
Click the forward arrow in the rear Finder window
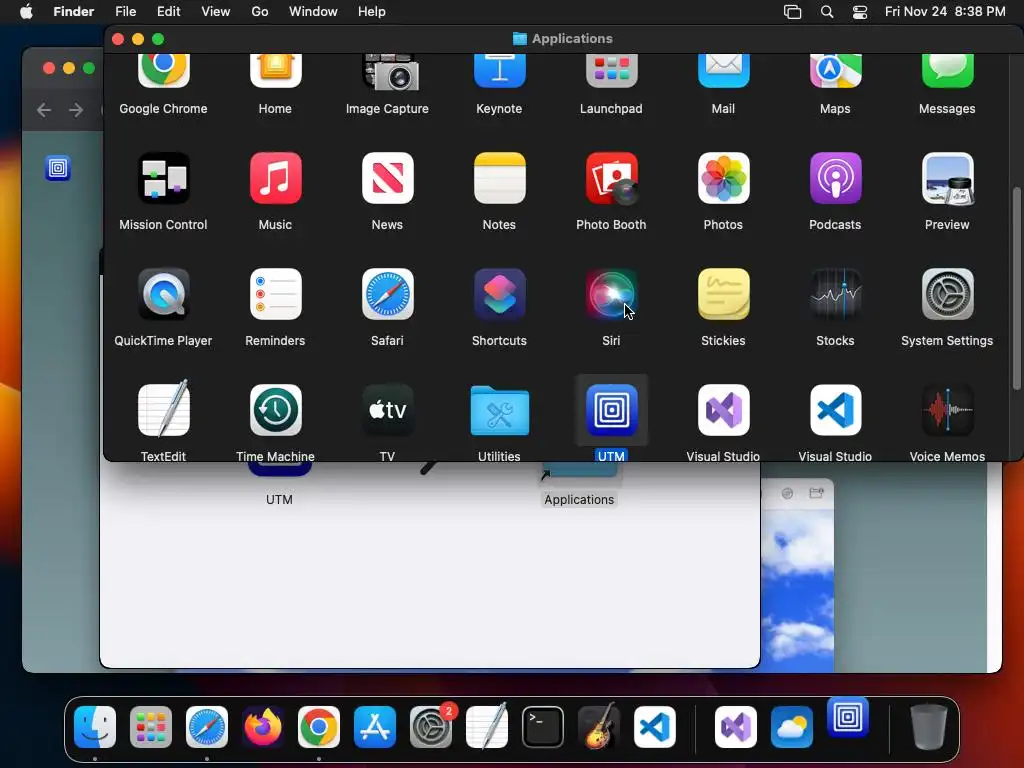tap(76, 110)
